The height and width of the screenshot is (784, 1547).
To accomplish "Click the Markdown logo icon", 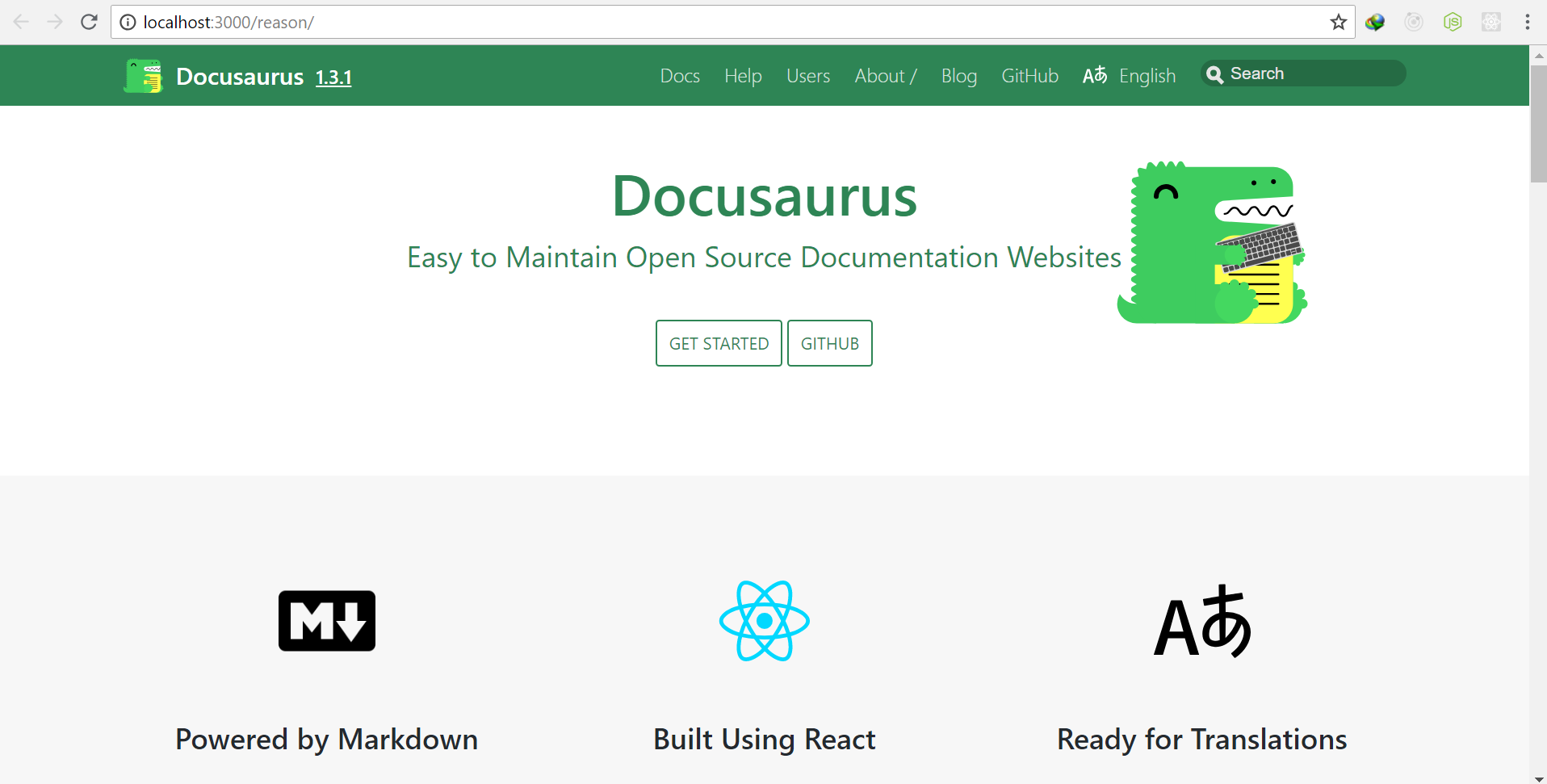I will click(327, 621).
